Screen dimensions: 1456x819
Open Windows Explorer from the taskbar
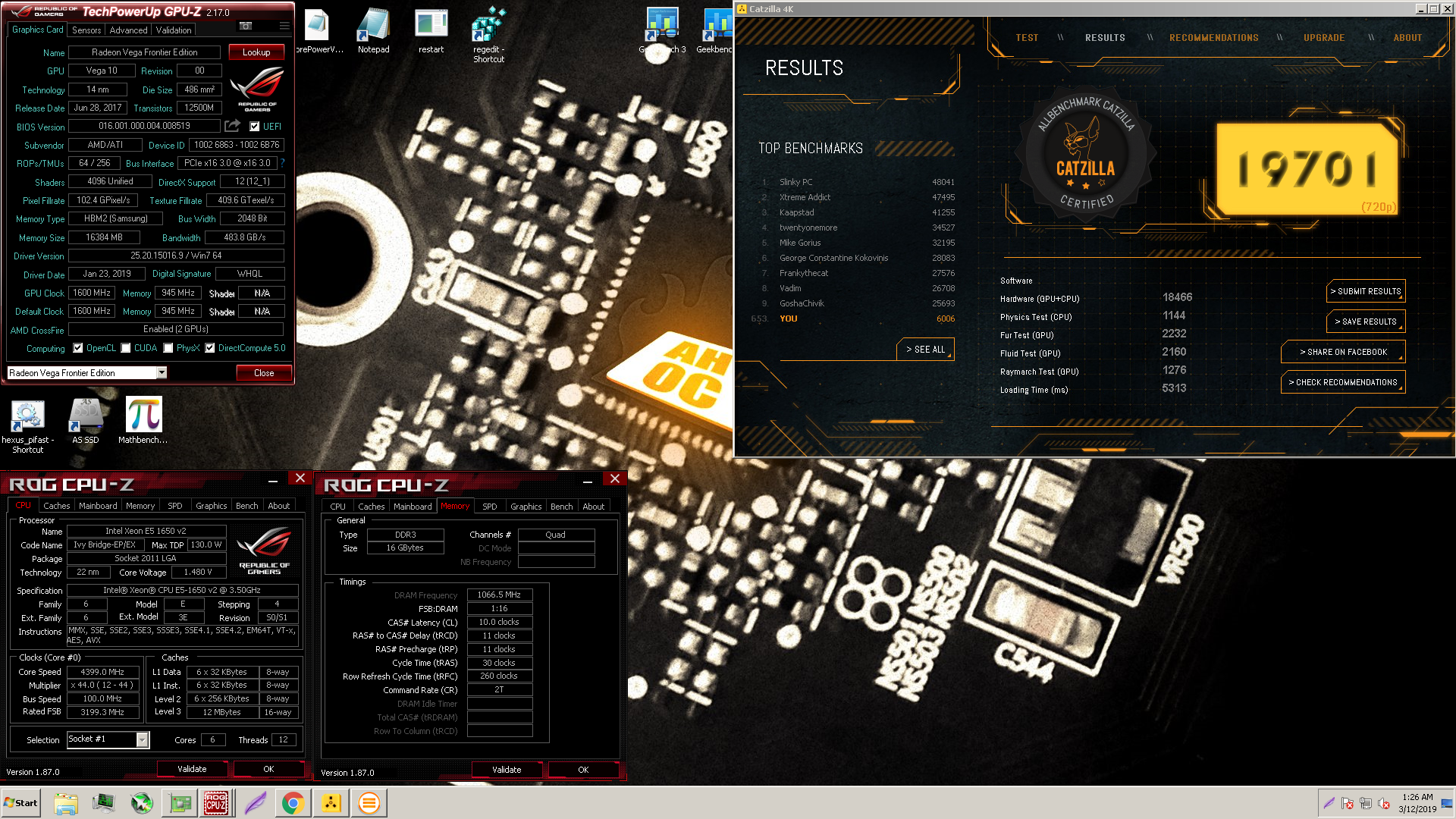66,803
